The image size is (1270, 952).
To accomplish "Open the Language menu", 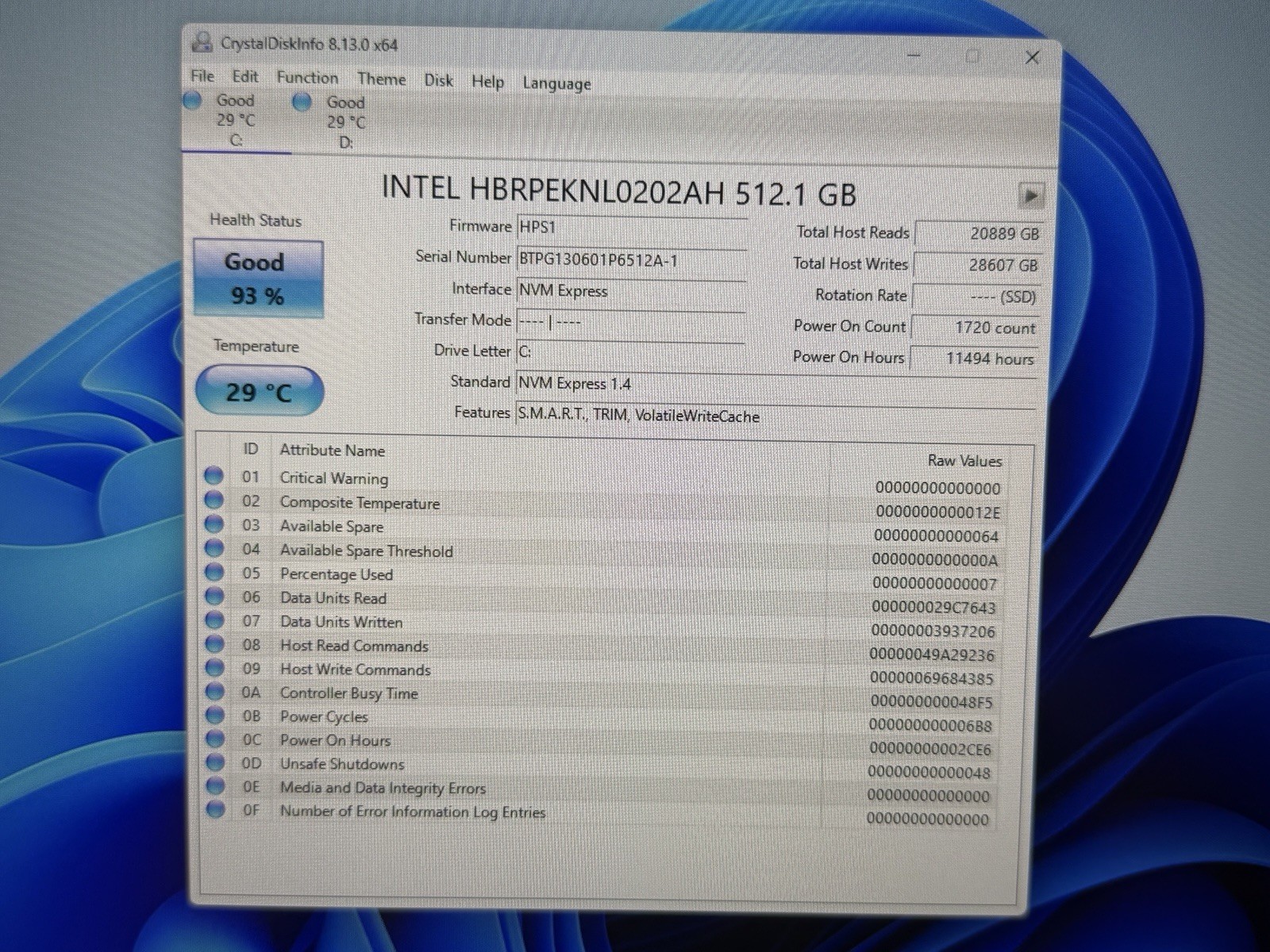I will [x=556, y=83].
